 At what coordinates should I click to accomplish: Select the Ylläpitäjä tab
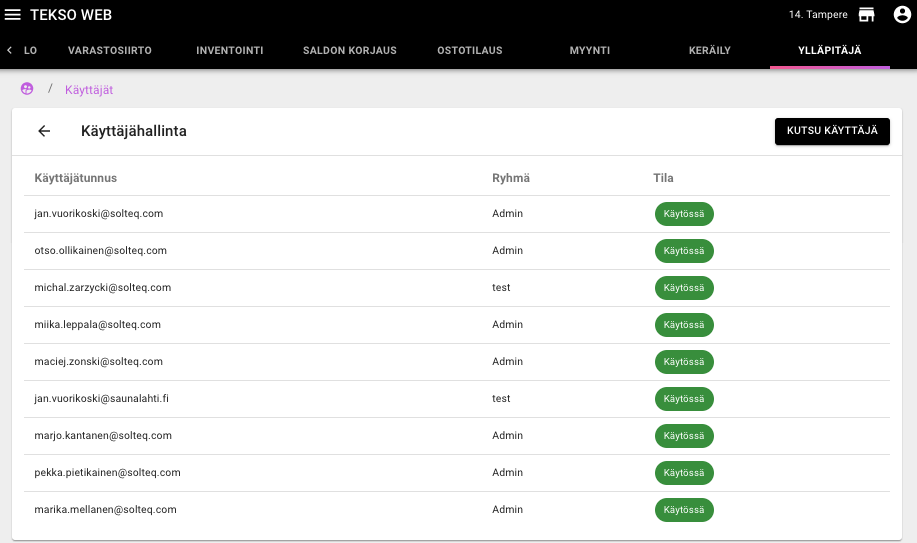(830, 50)
